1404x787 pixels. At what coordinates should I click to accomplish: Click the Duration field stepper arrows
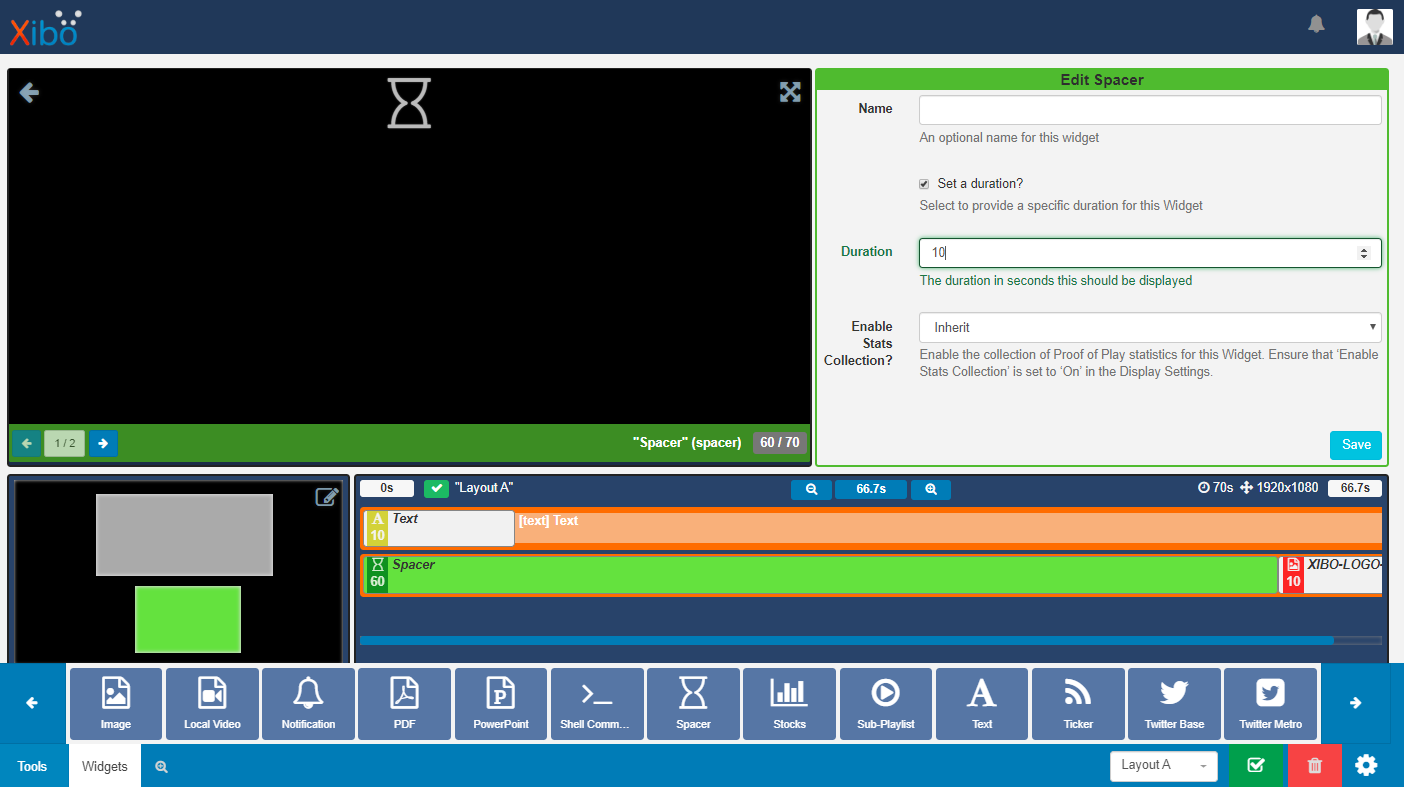pyautogui.click(x=1363, y=253)
